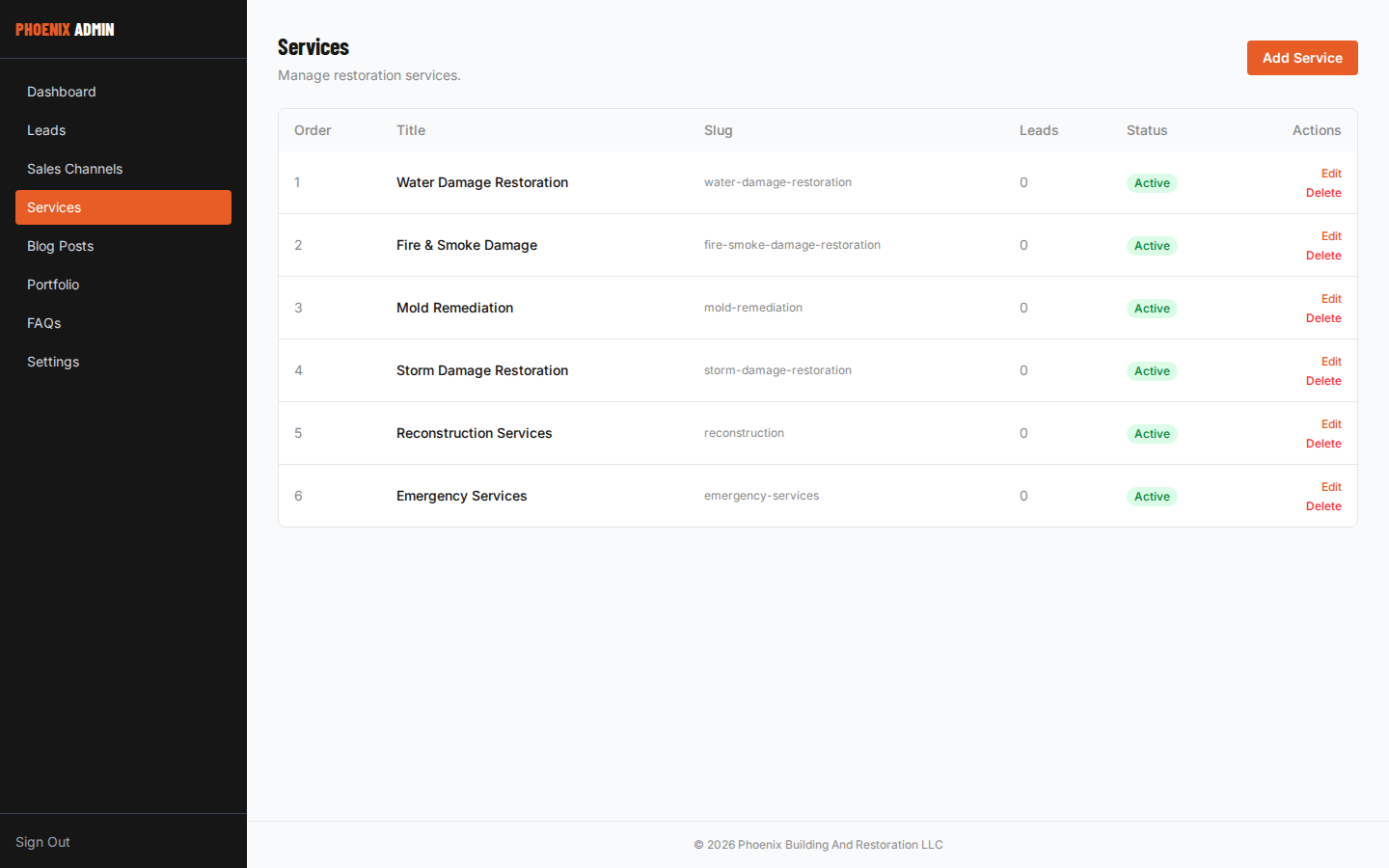The height and width of the screenshot is (868, 1389).
Task: Navigate to Blog Posts
Action: [123, 246]
